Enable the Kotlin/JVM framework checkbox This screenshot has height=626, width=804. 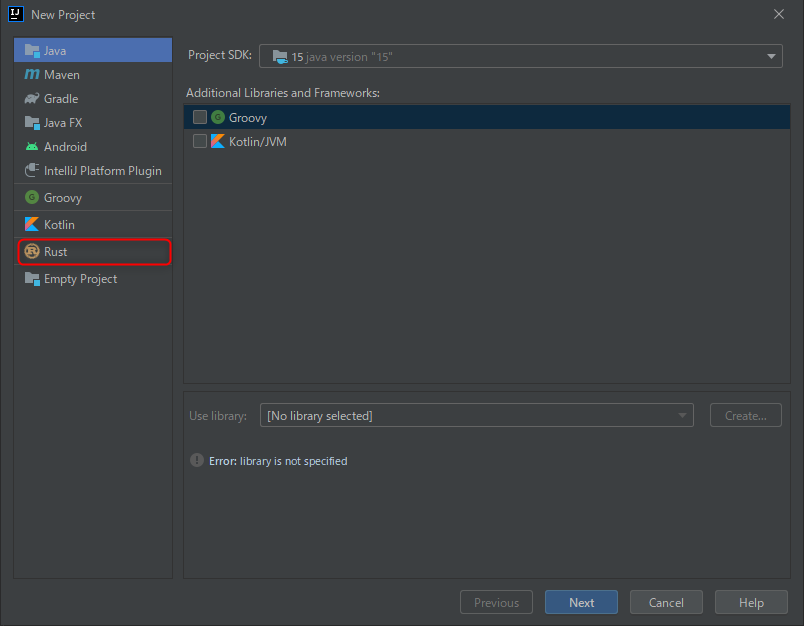pos(199,141)
